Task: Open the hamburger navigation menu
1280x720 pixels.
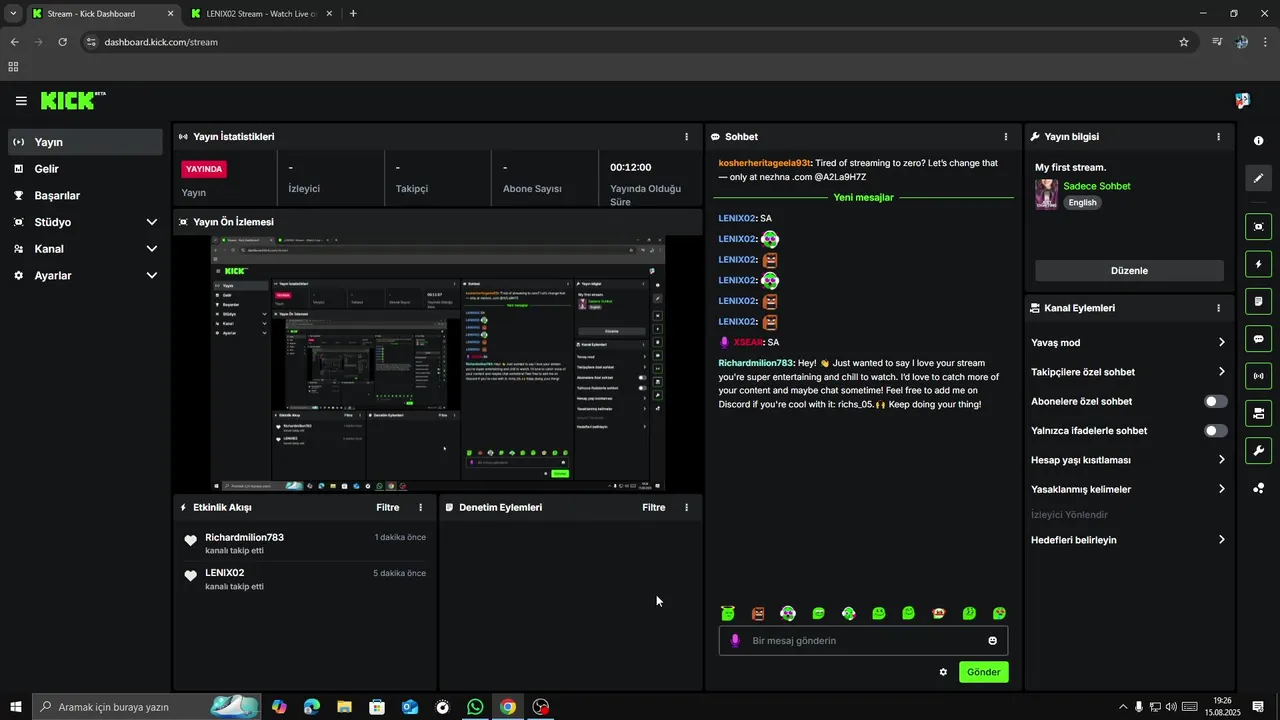Action: click(x=21, y=101)
